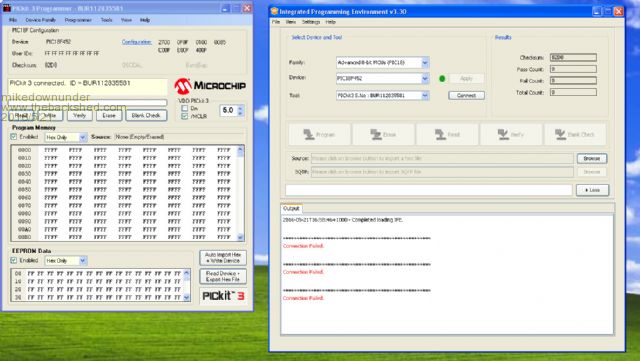Select the Output tab in IPE
Image resolution: width=640 pixels, height=361 pixels.
click(291, 208)
